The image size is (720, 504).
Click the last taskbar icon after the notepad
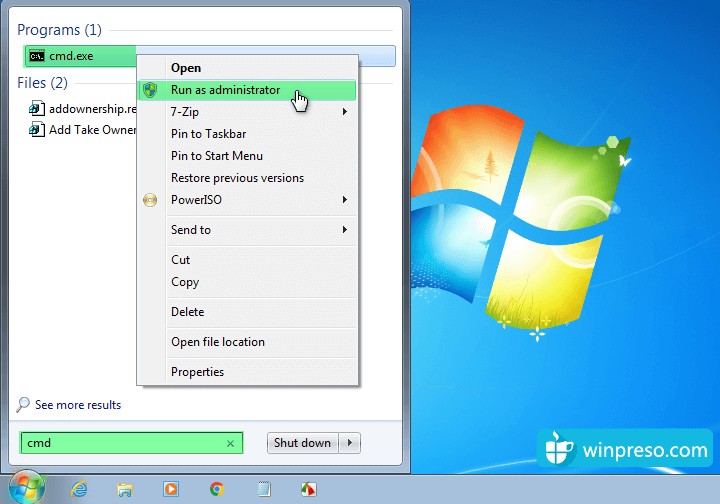coord(308,489)
